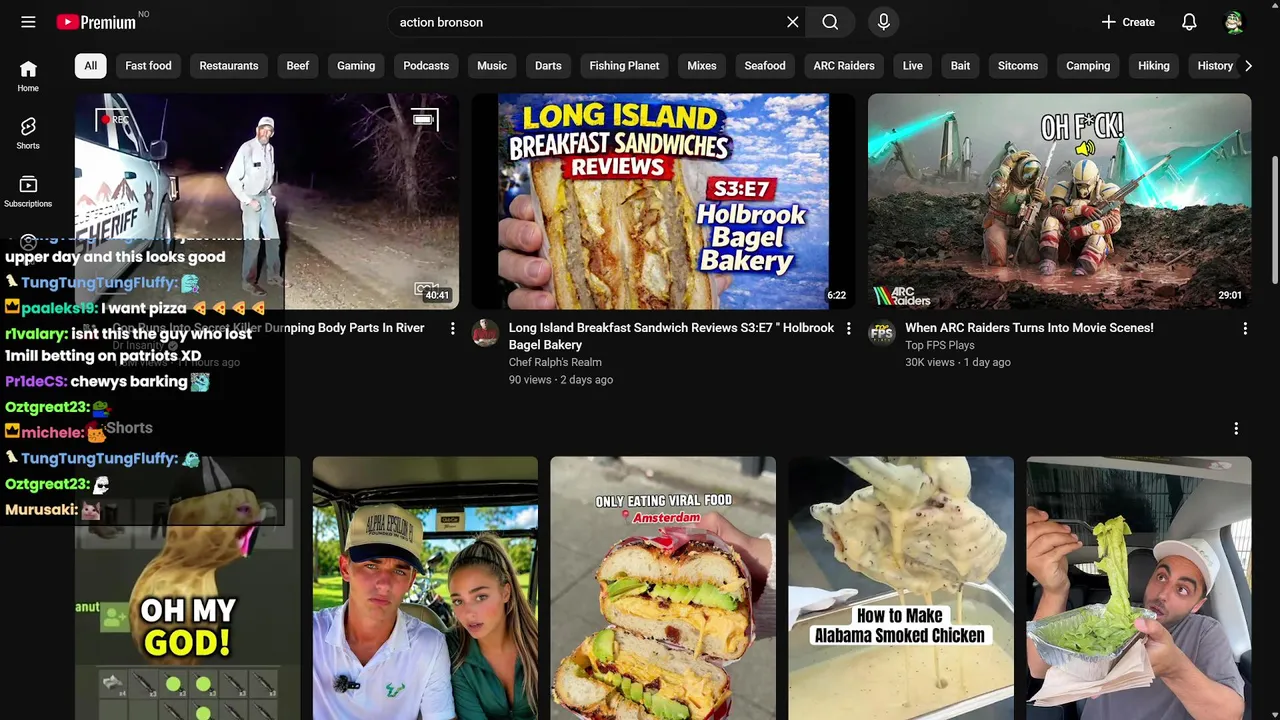Click Top FPS Plays channel avatar
Viewport: 1280px width, 720px height.
click(x=881, y=333)
